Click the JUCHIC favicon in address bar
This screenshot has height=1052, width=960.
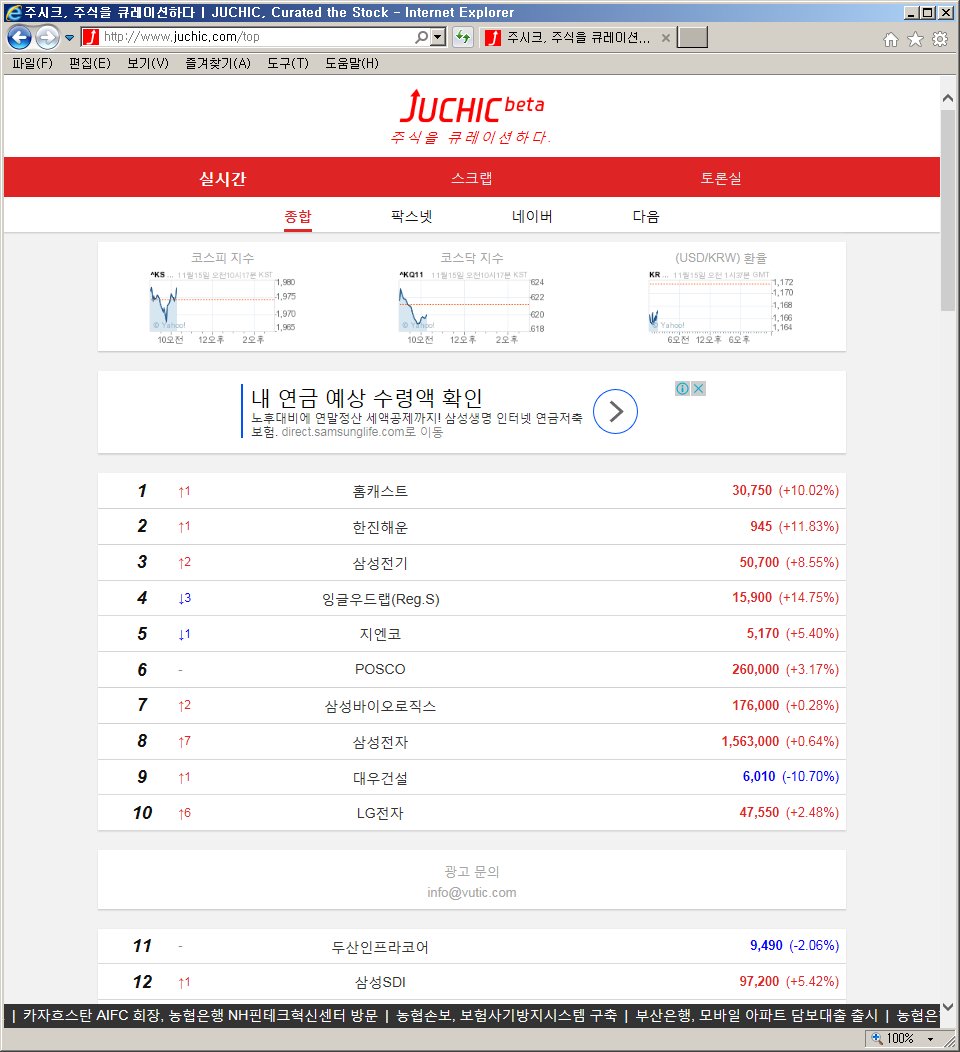(91, 38)
